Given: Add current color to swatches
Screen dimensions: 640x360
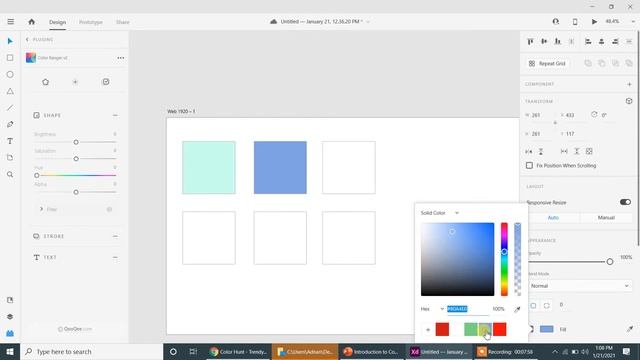Looking at the screenshot, I should coord(428,329).
